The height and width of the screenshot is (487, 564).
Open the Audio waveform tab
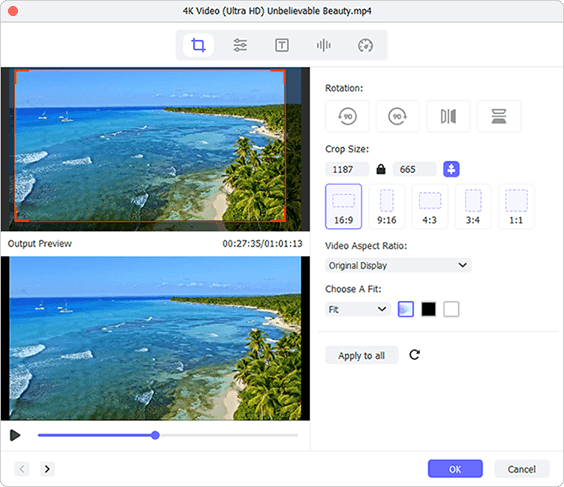(x=323, y=45)
